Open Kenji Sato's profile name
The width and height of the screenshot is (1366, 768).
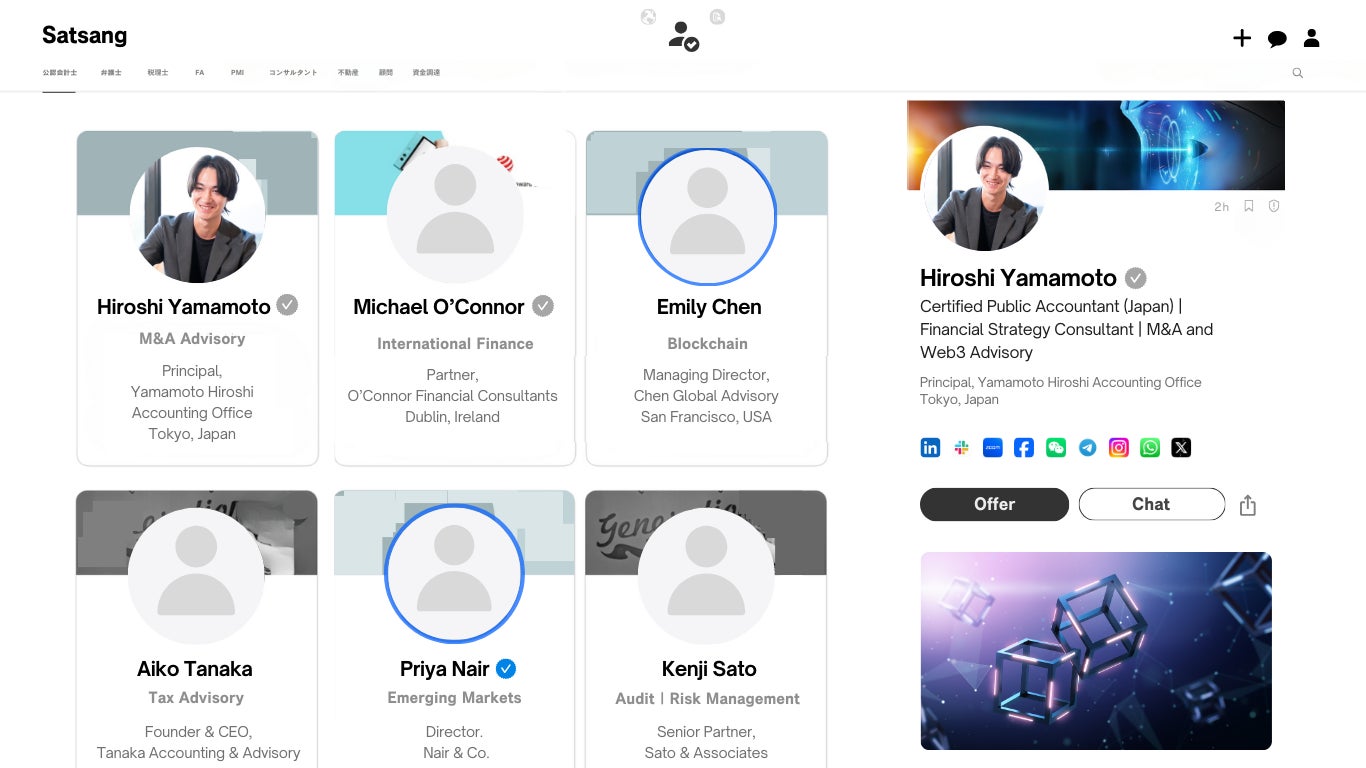point(709,669)
